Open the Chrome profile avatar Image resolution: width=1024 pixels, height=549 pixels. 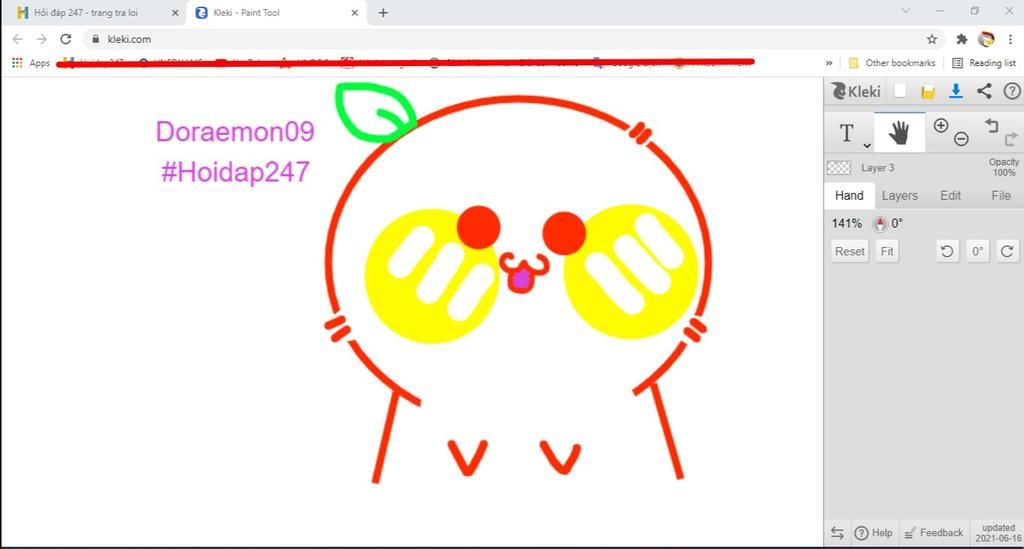[986, 39]
